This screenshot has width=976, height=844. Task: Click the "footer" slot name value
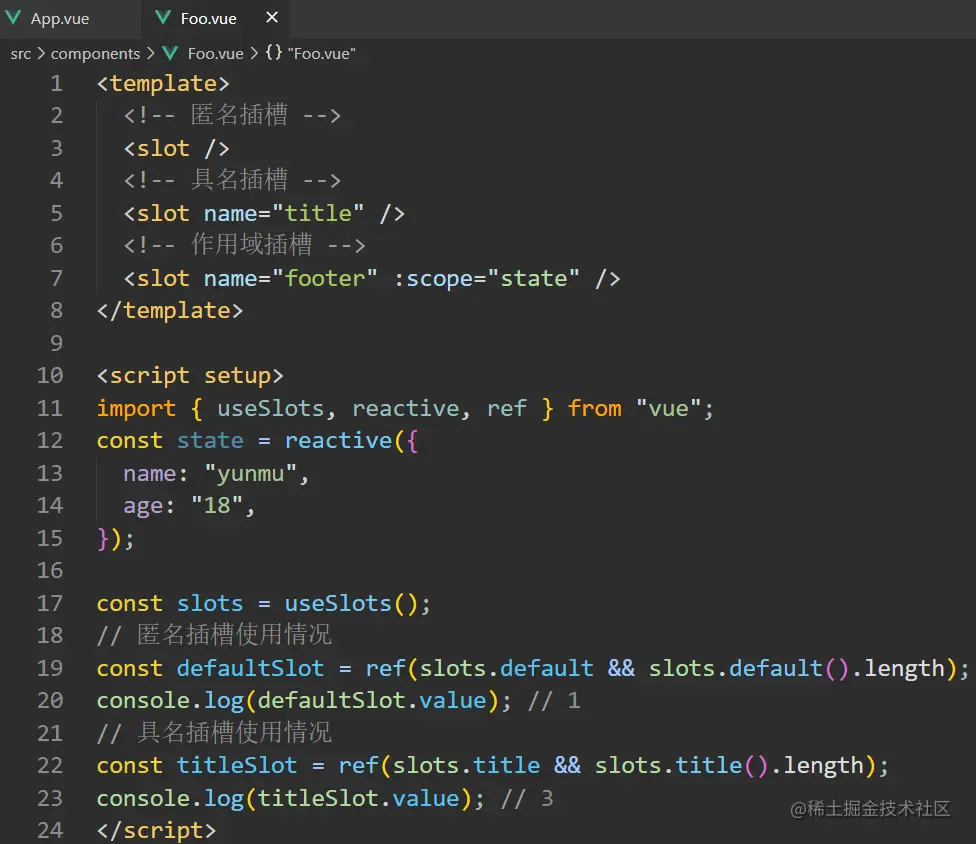[x=325, y=278]
